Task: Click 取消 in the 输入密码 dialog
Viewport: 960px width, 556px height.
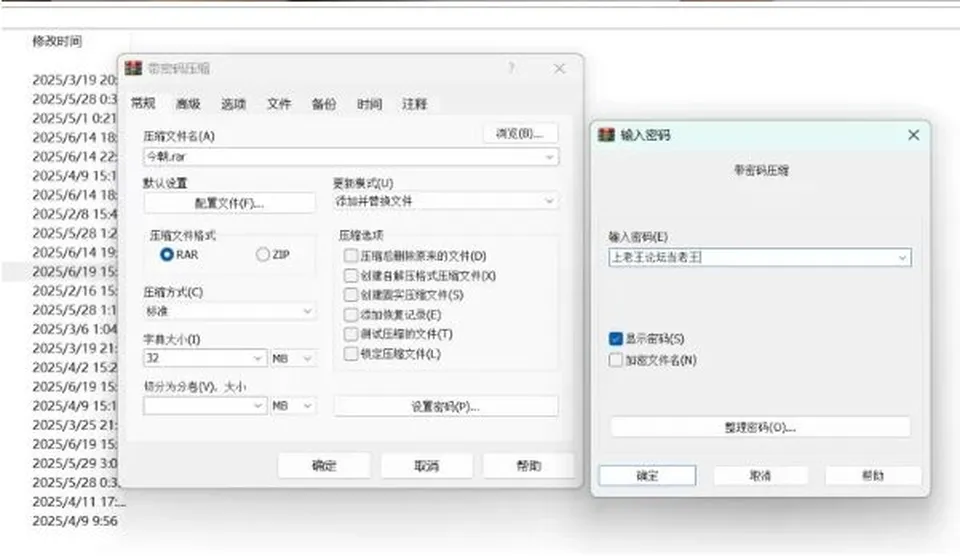Action: (760, 475)
